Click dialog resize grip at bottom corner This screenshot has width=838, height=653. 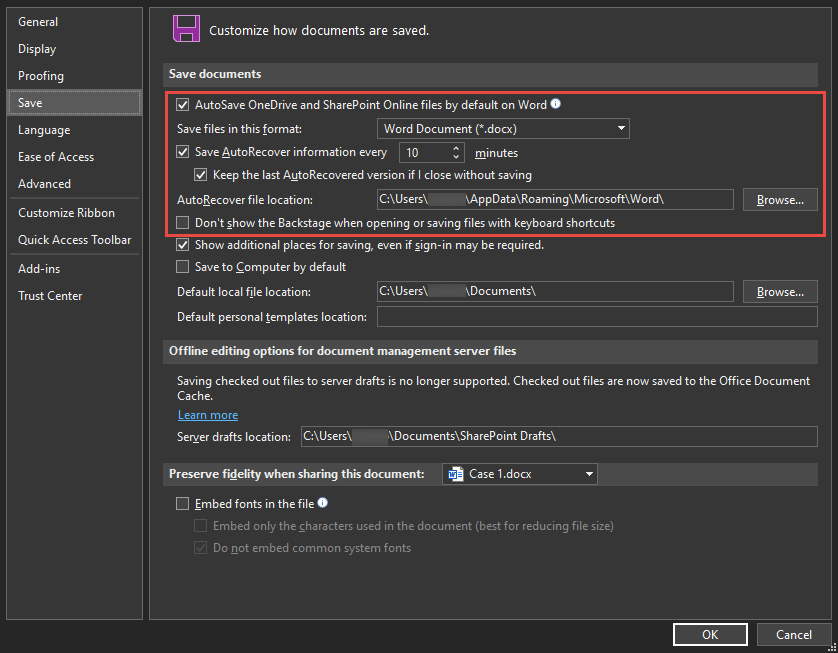(x=831, y=647)
